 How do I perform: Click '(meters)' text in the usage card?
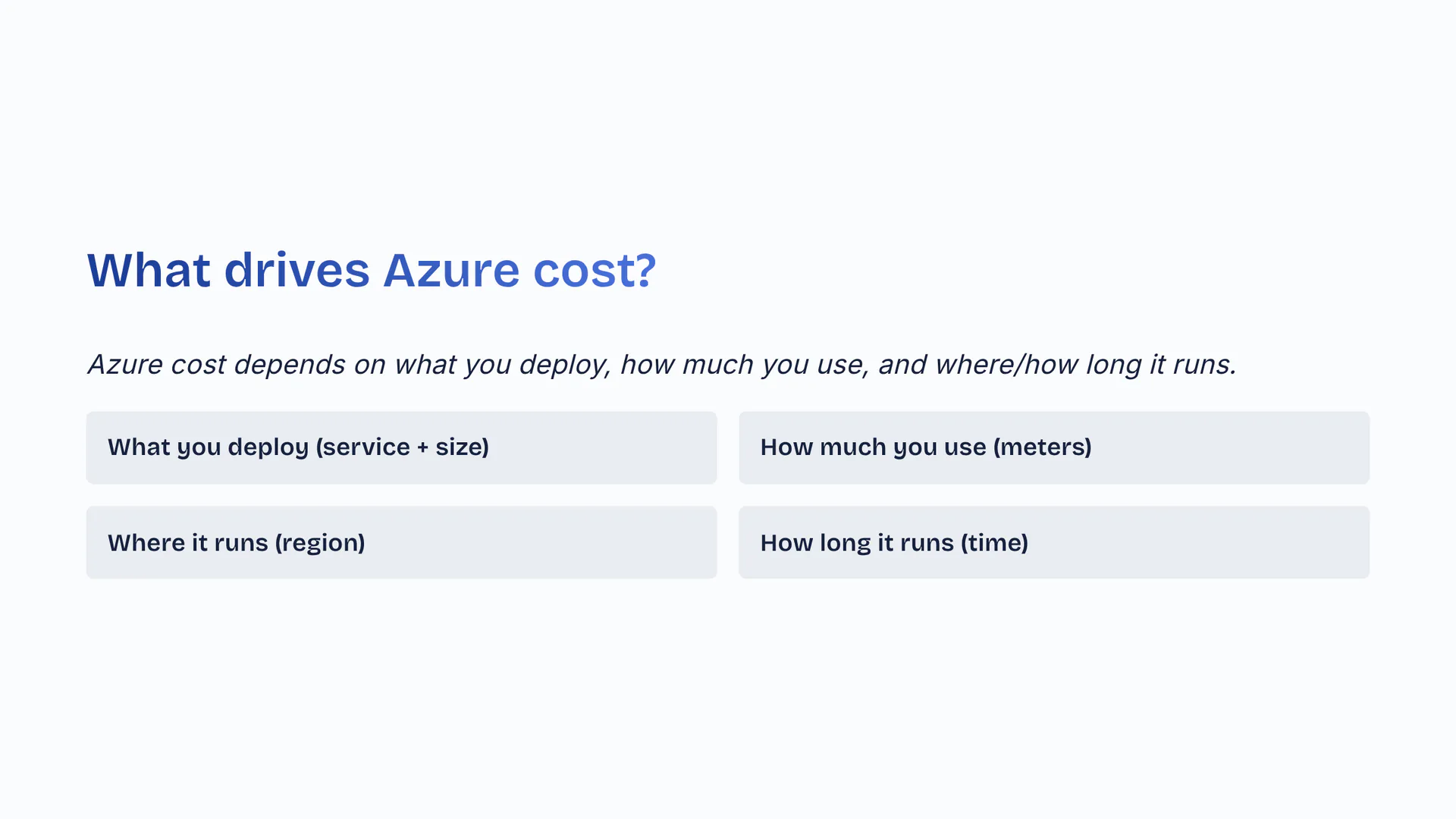pos(1042,447)
